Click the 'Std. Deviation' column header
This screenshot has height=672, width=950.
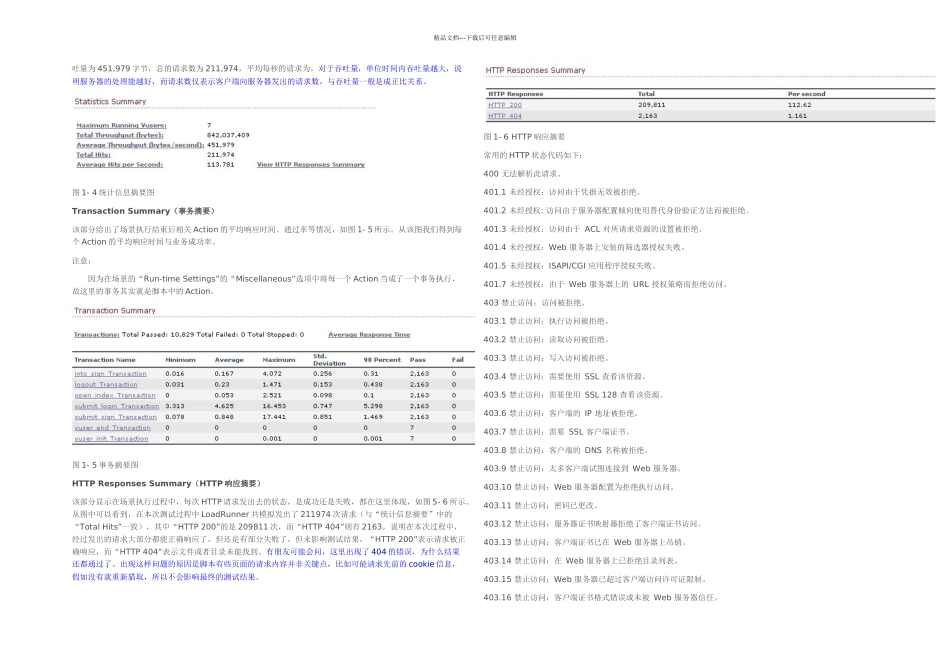330,360
